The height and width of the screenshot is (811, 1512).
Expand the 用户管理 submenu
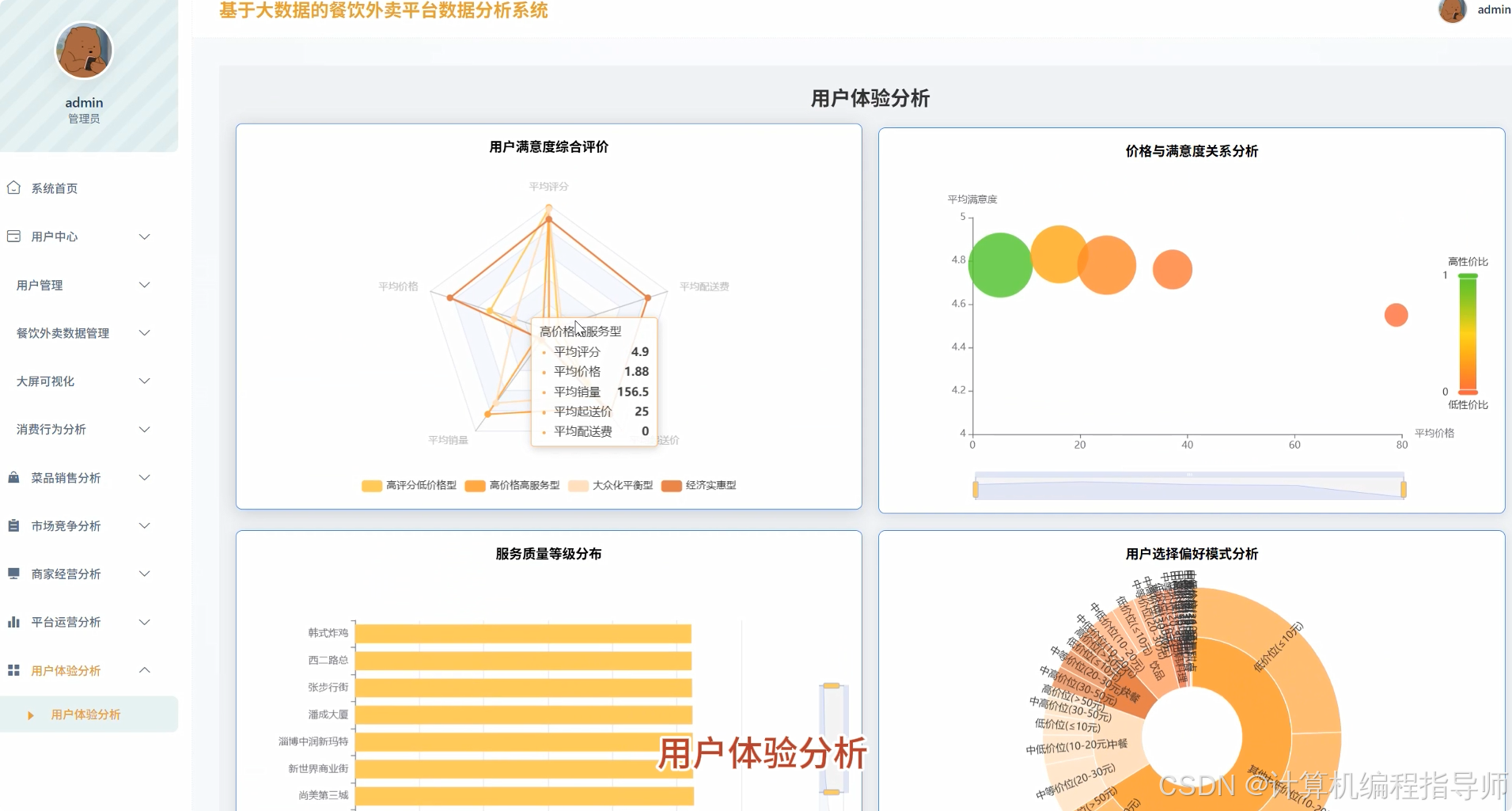pos(79,285)
